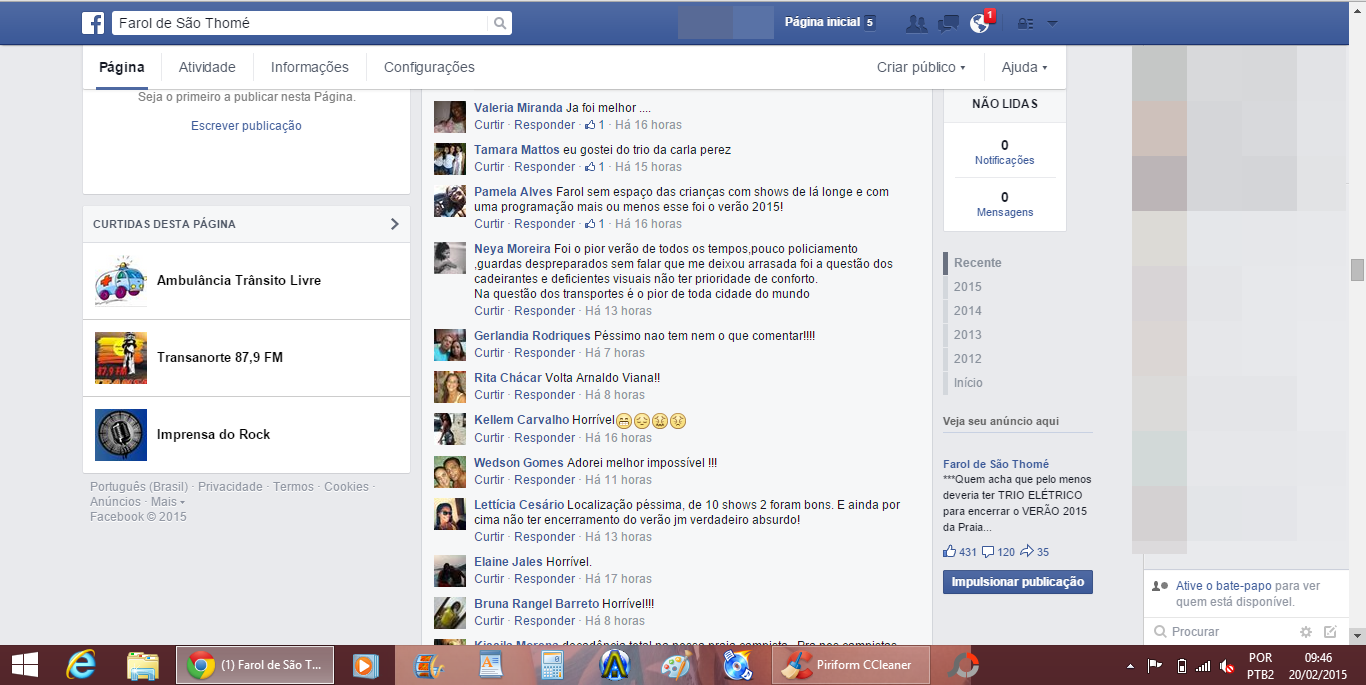Click Farol de São Thomé ad title
Image resolution: width=1366 pixels, height=685 pixels.
click(996, 464)
